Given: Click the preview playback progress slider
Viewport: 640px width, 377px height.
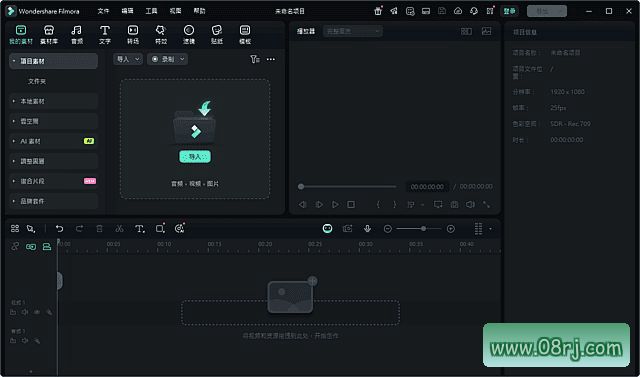Looking at the screenshot, I should point(347,186).
